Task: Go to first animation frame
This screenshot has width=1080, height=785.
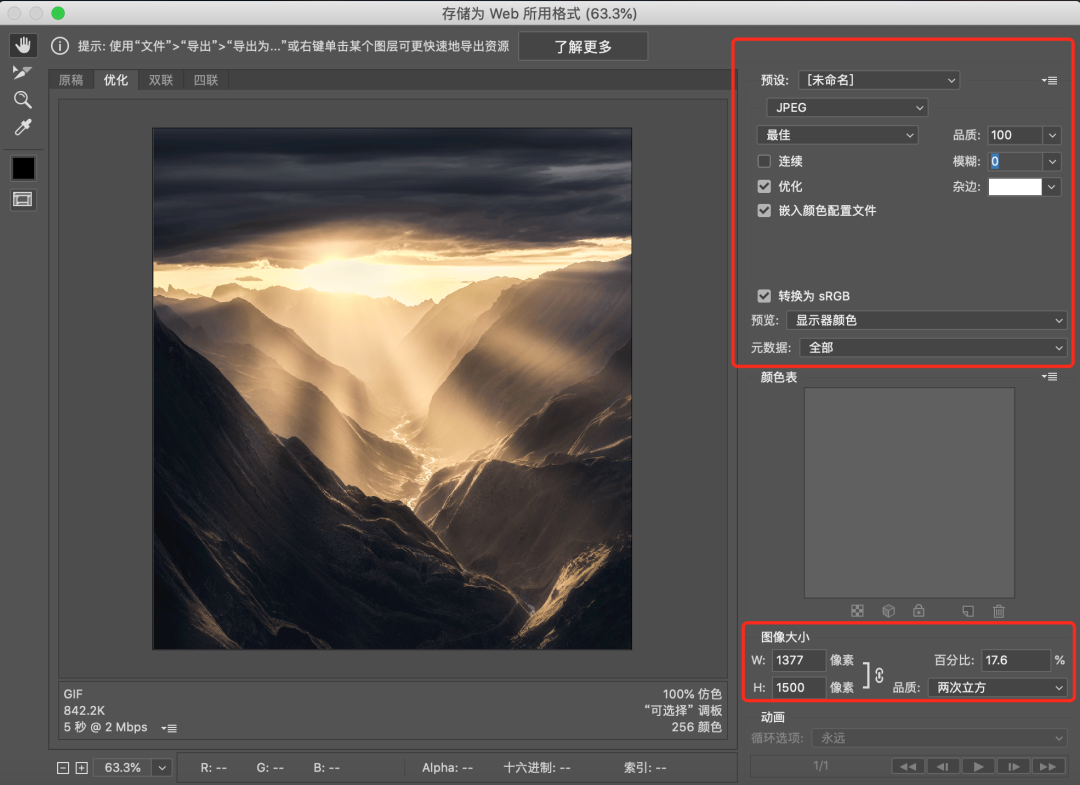Action: click(908, 766)
